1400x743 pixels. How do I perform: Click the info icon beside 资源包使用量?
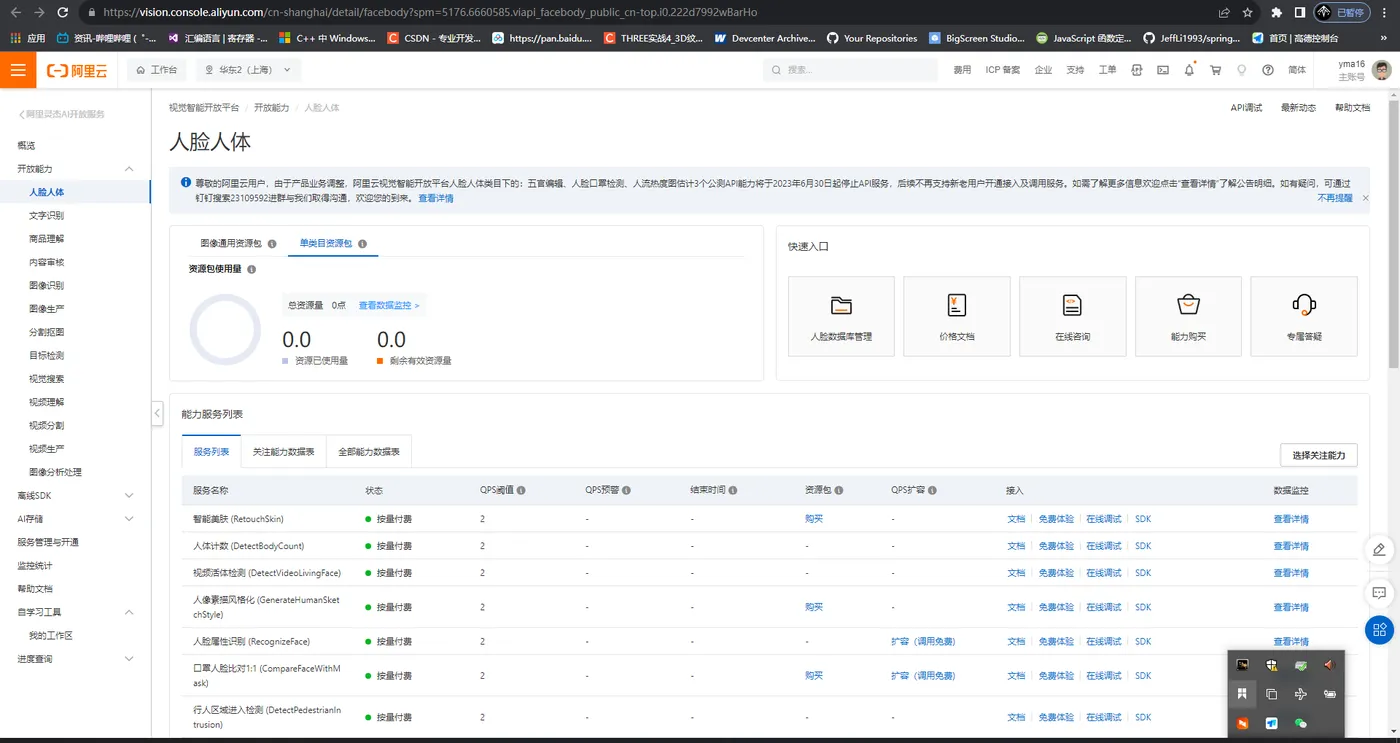click(251, 269)
